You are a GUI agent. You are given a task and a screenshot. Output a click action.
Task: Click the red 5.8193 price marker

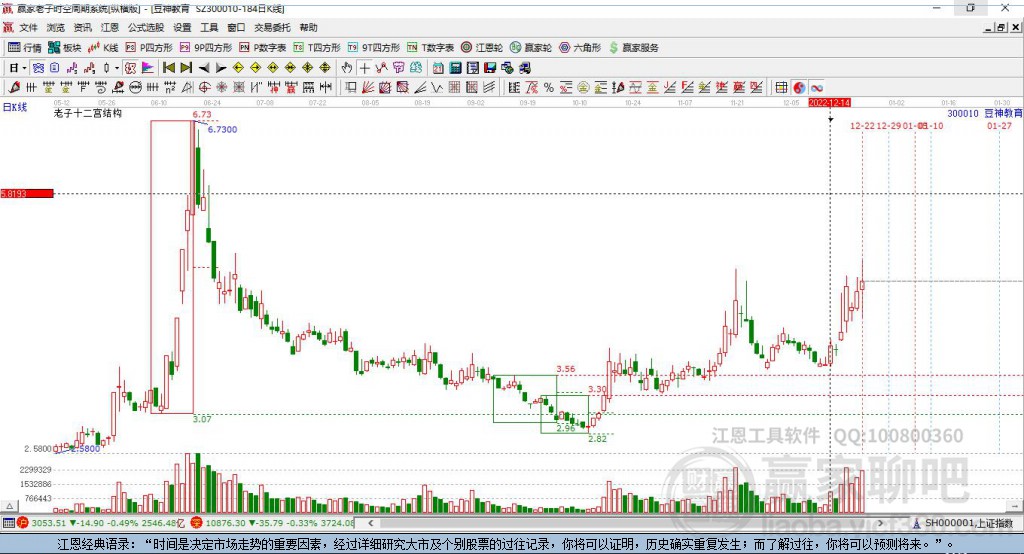(27, 193)
